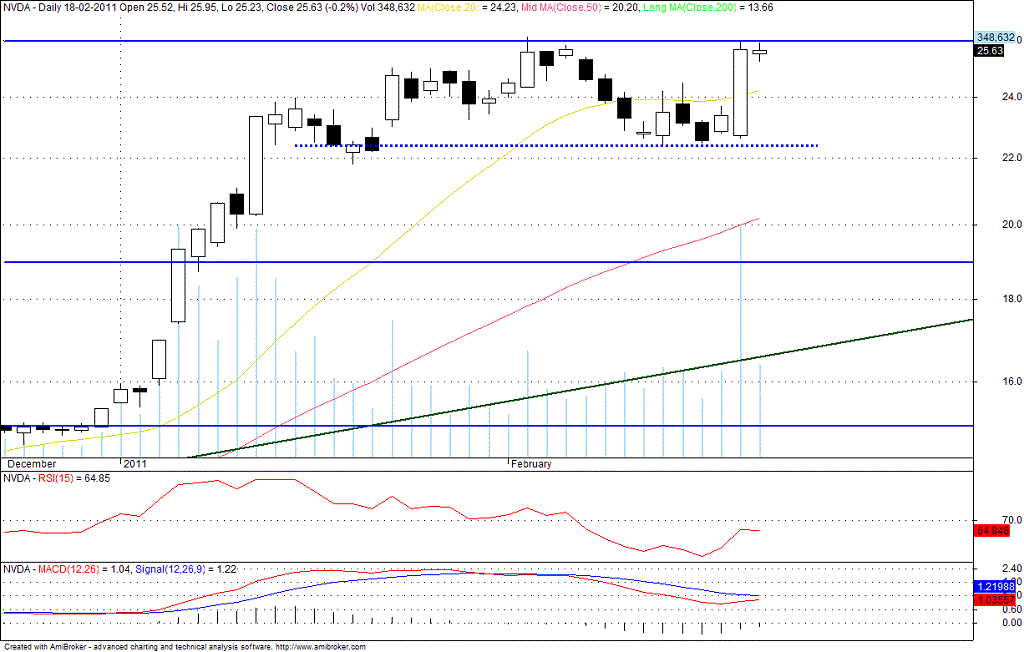The height and width of the screenshot is (652, 1024).
Task: Click the 'NVDA - RSI(15) = 64.85' pane title
Action: tap(57, 478)
